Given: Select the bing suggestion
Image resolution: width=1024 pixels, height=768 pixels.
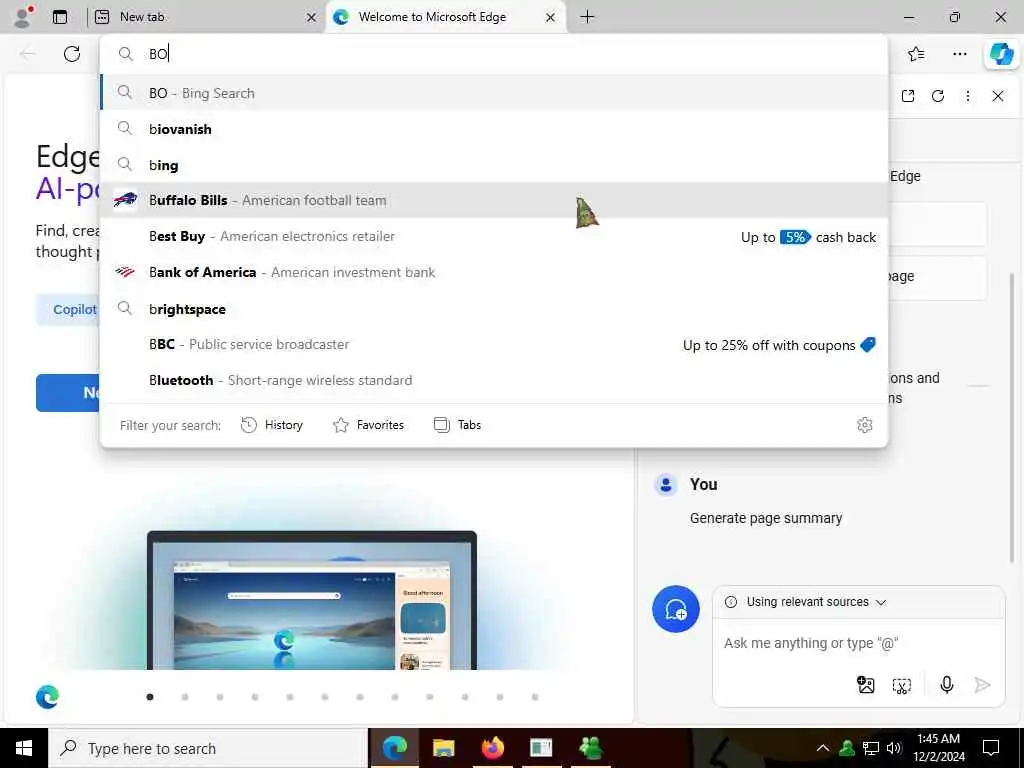Looking at the screenshot, I should click(494, 165).
